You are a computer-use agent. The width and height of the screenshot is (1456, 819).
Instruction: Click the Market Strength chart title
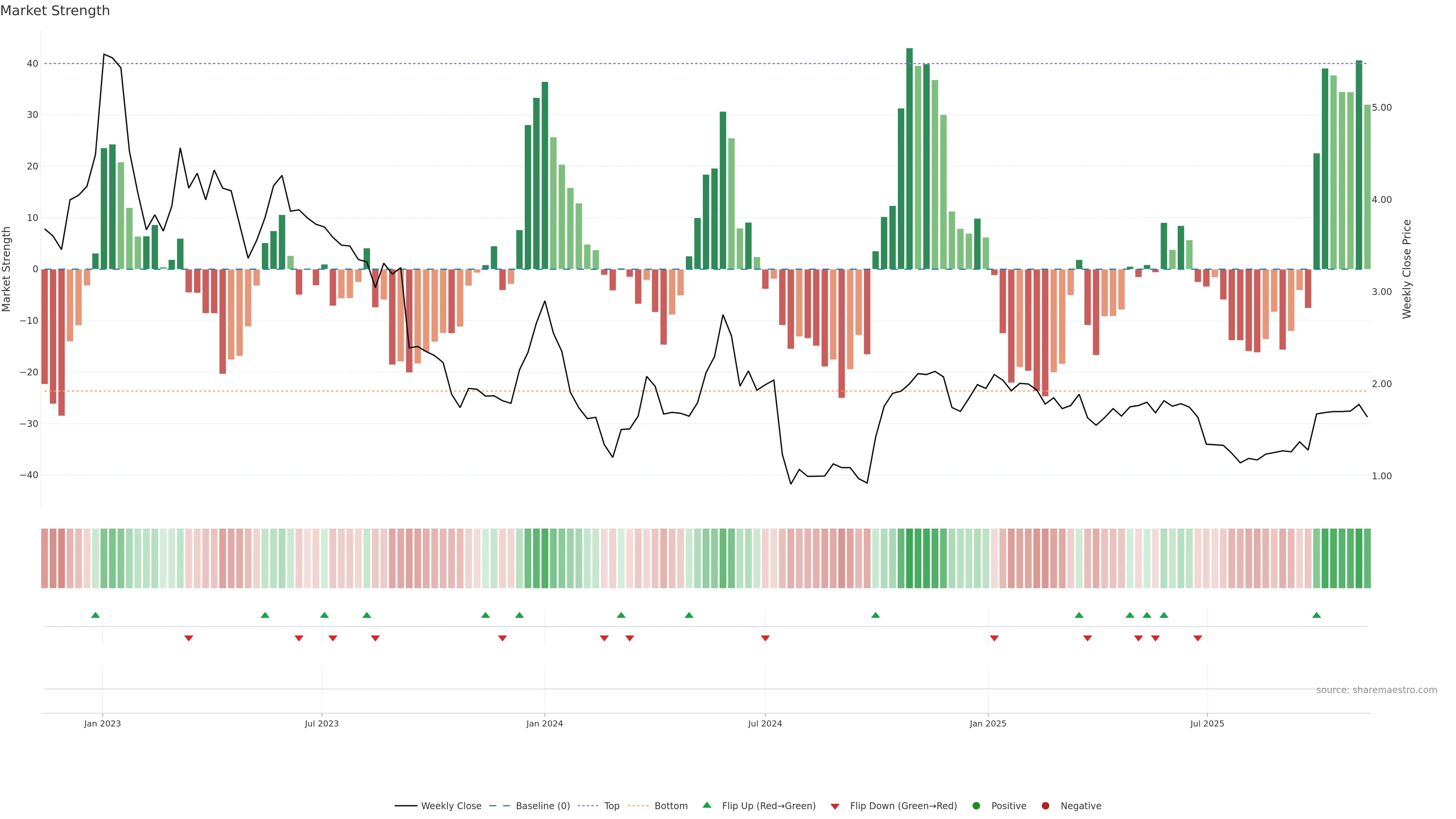click(x=55, y=11)
